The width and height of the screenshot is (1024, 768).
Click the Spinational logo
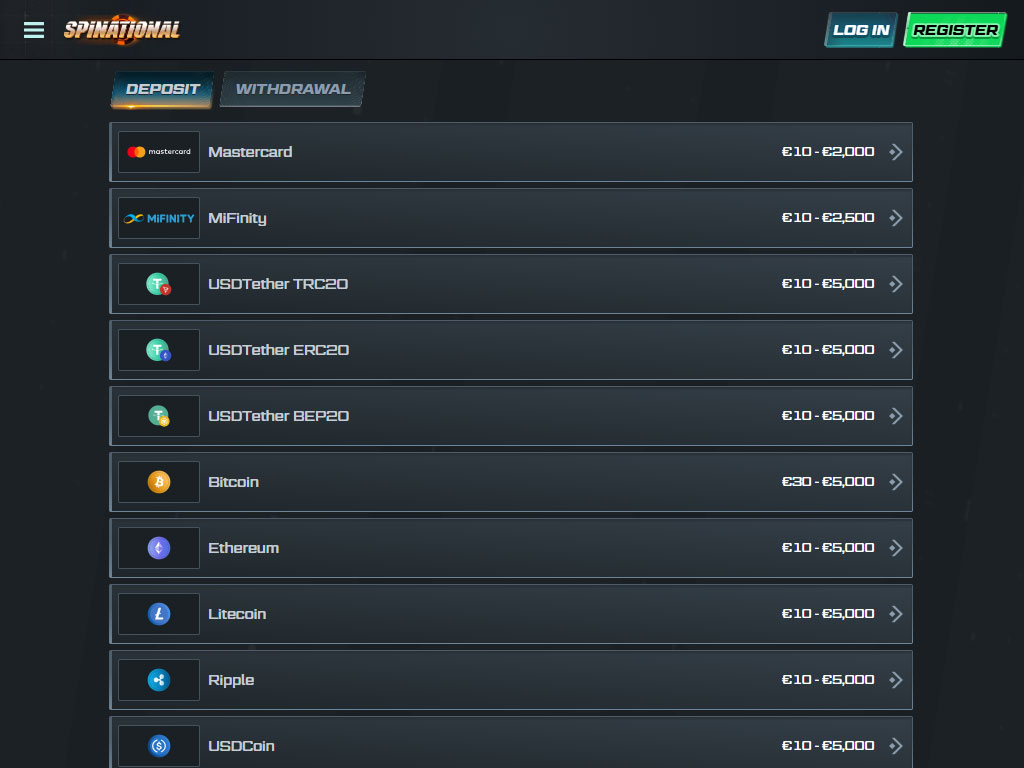[122, 30]
